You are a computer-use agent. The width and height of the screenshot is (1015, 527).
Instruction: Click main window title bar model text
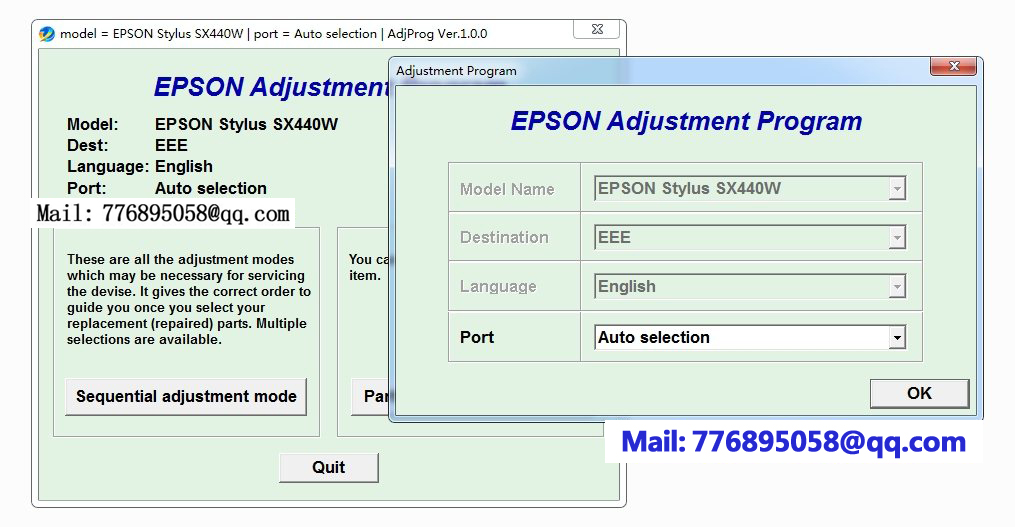pyautogui.click(x=274, y=34)
